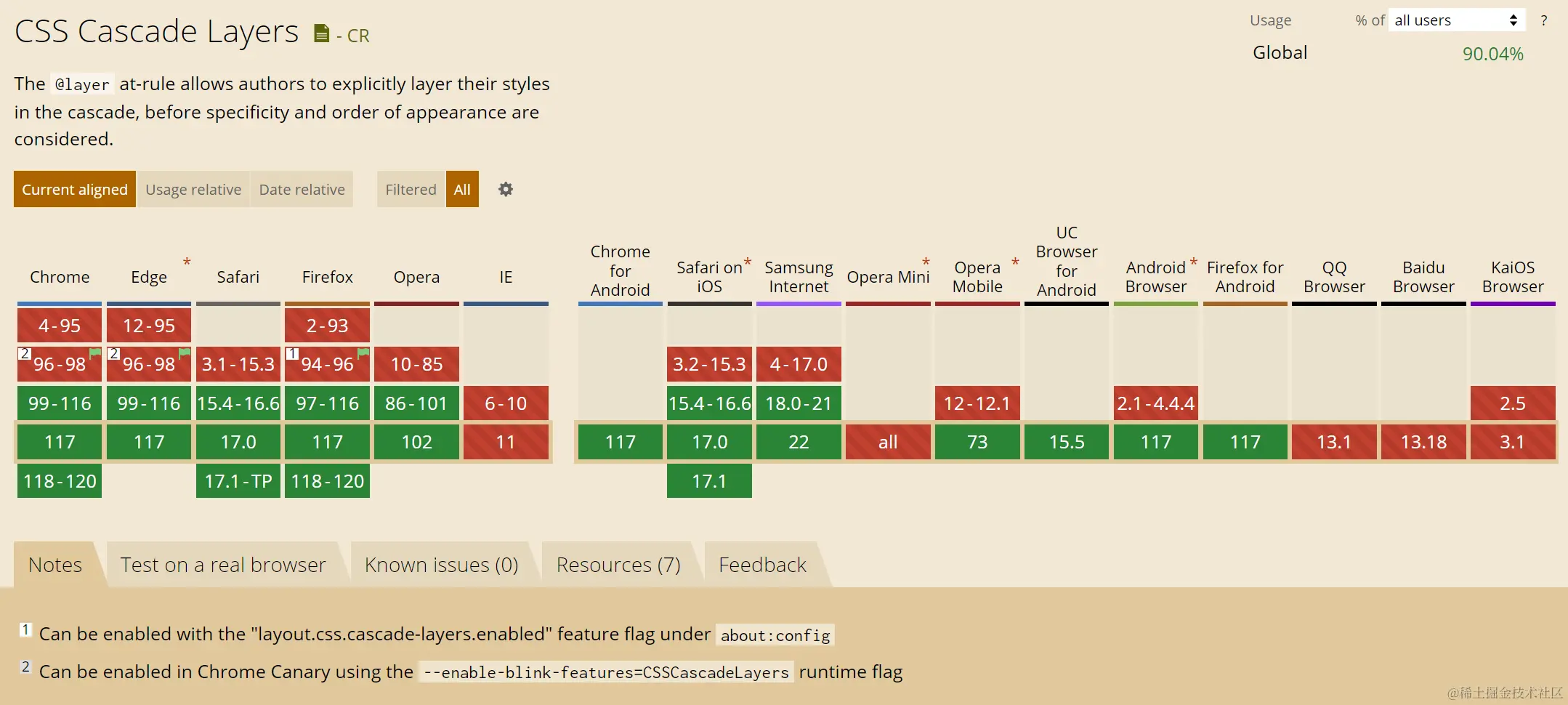Select Safari 17.1-TP cell

pyautogui.click(x=238, y=481)
